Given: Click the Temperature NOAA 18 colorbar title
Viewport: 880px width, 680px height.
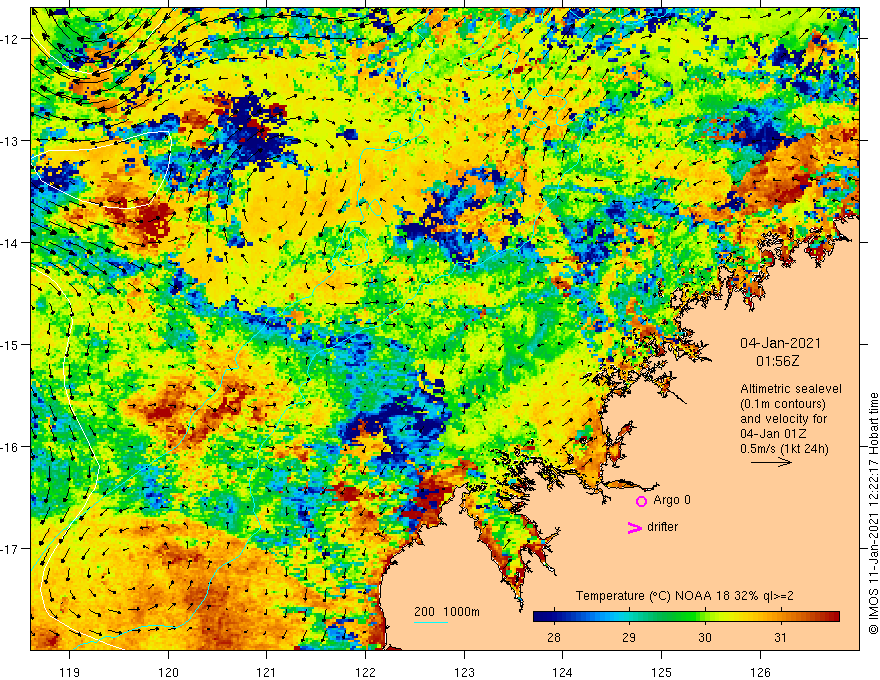Looking at the screenshot, I should click(685, 596).
